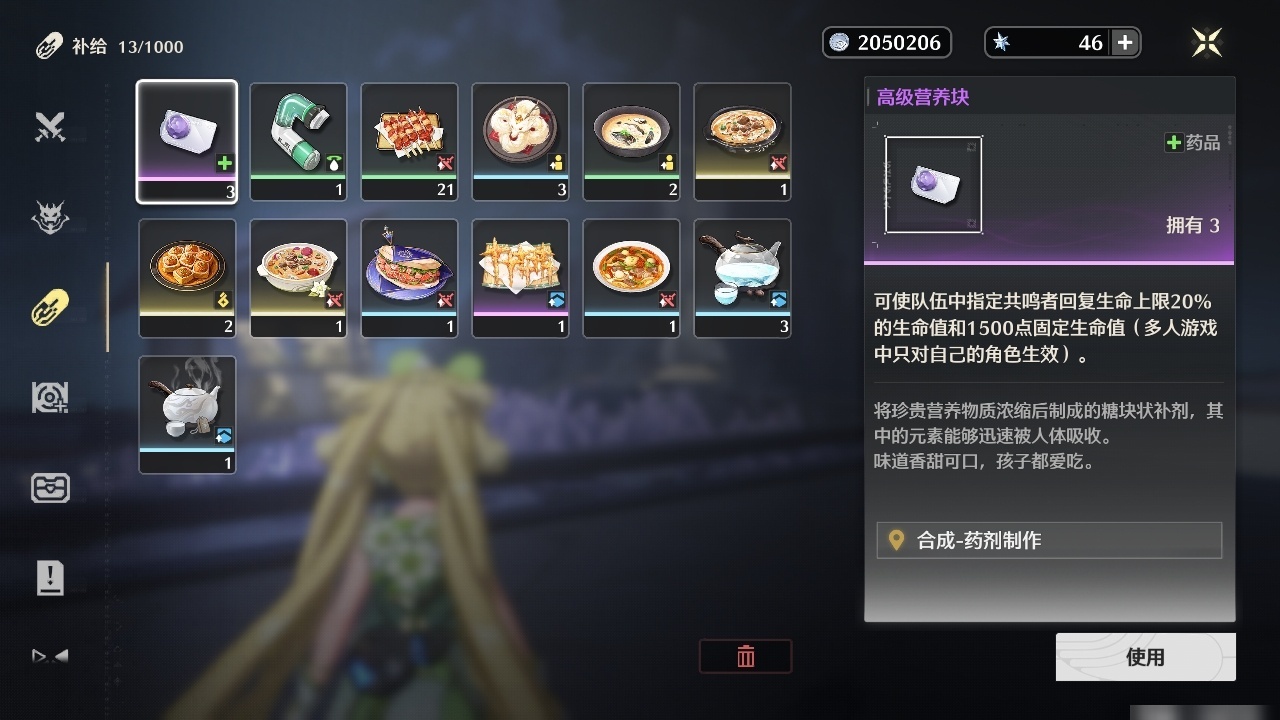Open the 合成-药剂制作 source link
Screen dimensions: 1280x720
tap(1049, 540)
